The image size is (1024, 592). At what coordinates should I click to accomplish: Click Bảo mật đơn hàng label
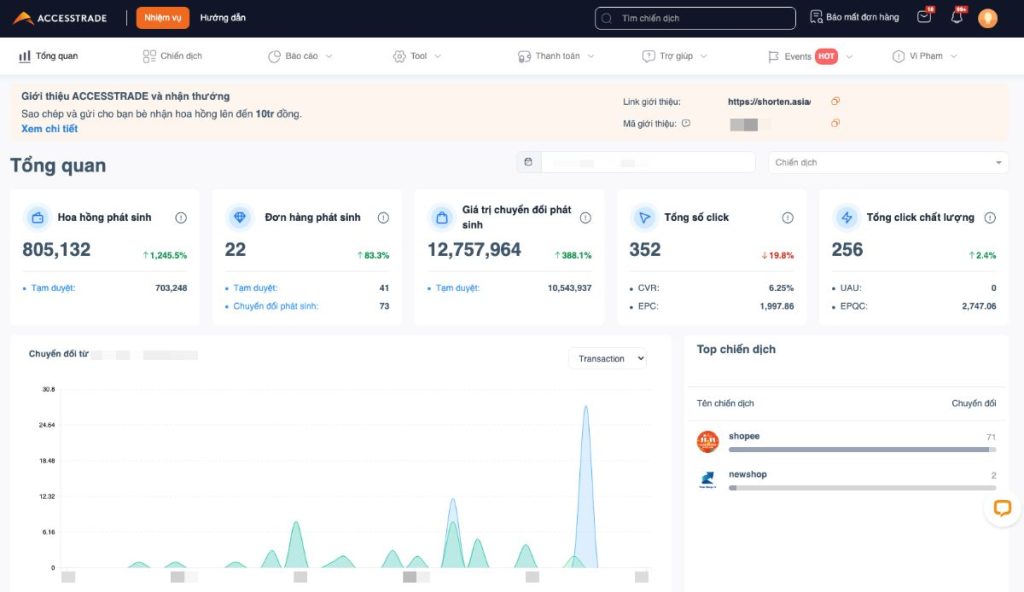click(862, 17)
